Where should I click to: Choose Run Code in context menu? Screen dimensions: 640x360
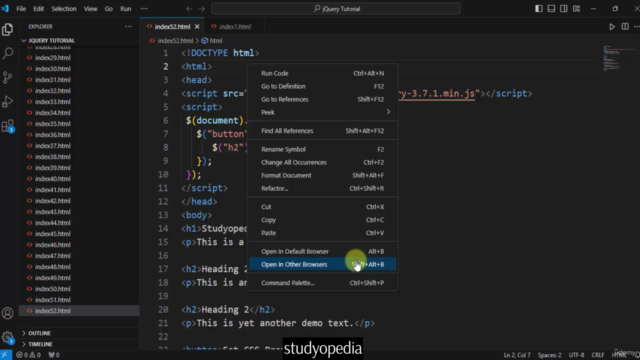click(322, 73)
